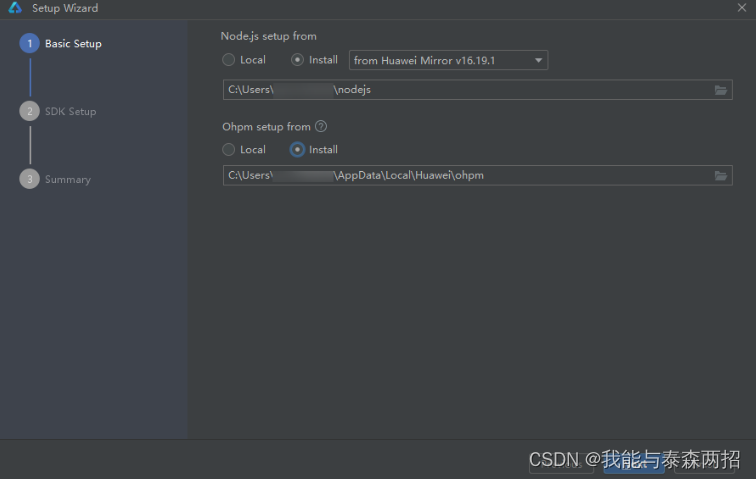Click the DevEco logo in title bar
The height and width of the screenshot is (479, 756).
(15, 8)
